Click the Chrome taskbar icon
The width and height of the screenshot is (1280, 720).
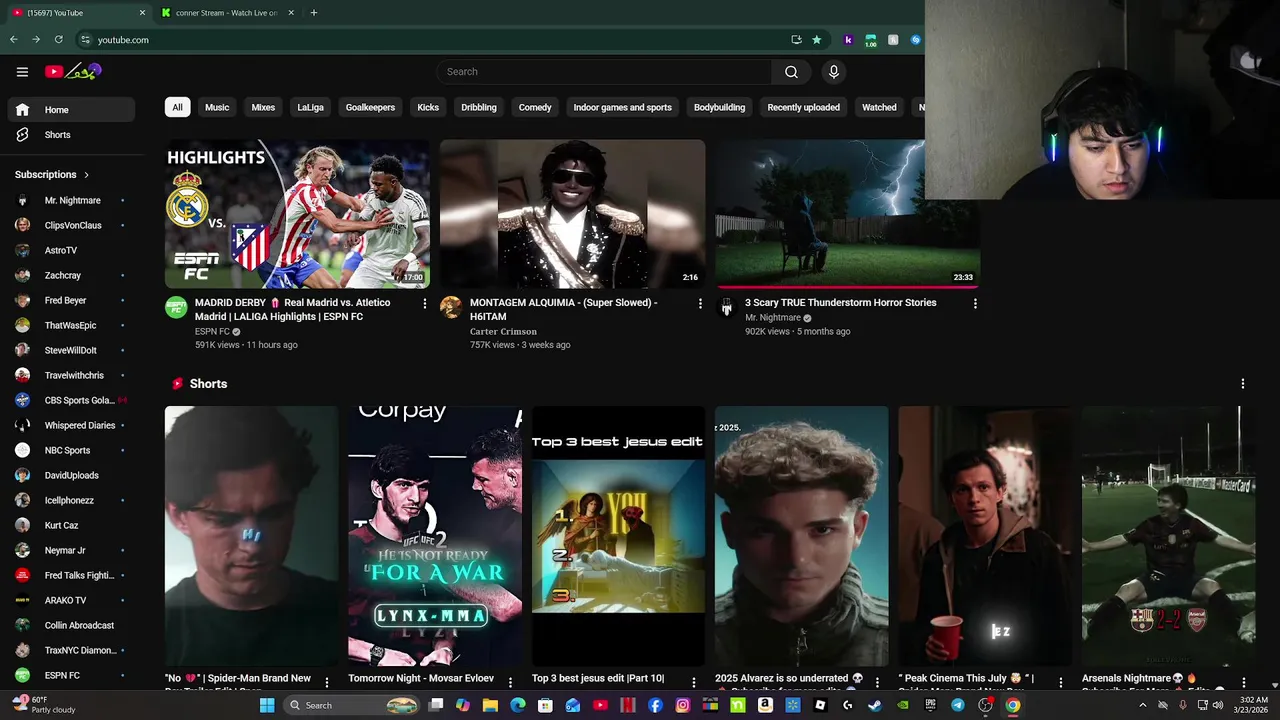coord(1013,705)
